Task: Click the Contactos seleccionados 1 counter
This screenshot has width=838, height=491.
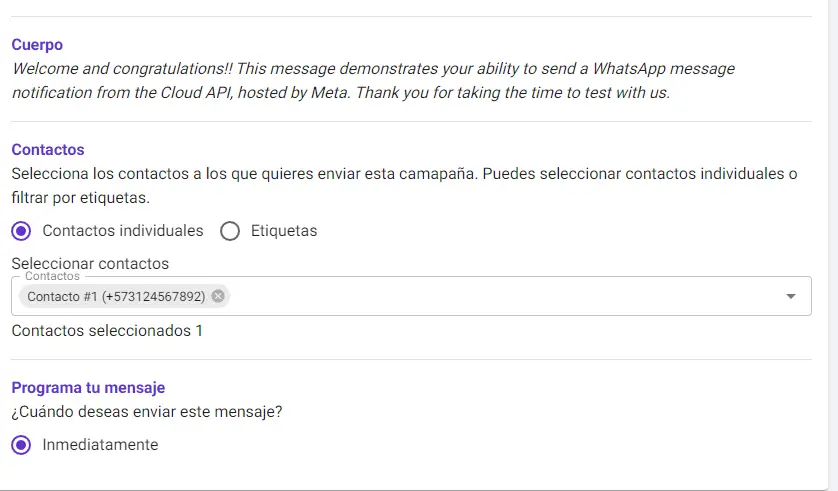Action: [x=107, y=330]
